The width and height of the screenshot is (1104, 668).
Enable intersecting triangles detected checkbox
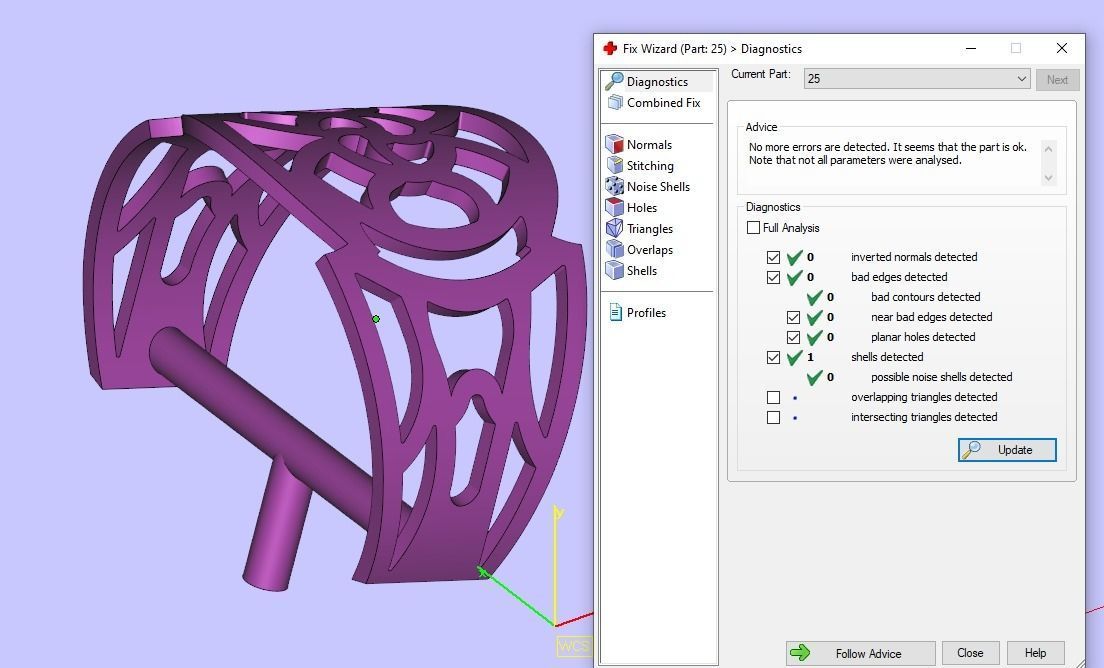pyautogui.click(x=773, y=417)
